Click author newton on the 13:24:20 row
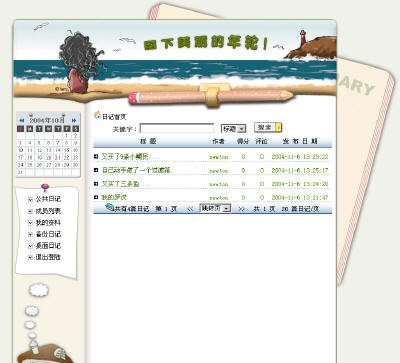 pyautogui.click(x=219, y=184)
